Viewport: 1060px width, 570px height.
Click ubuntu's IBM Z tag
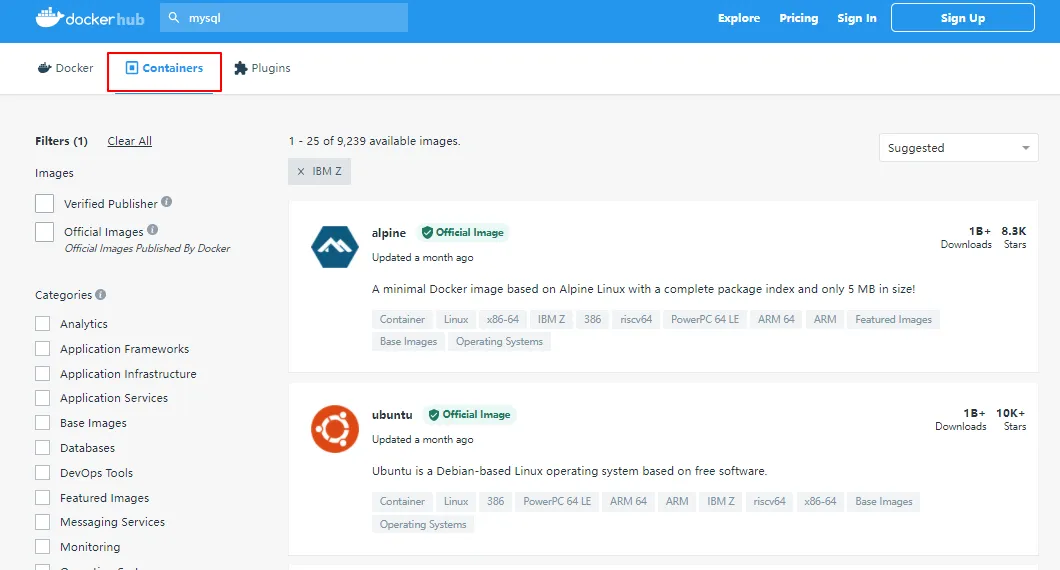pos(721,501)
